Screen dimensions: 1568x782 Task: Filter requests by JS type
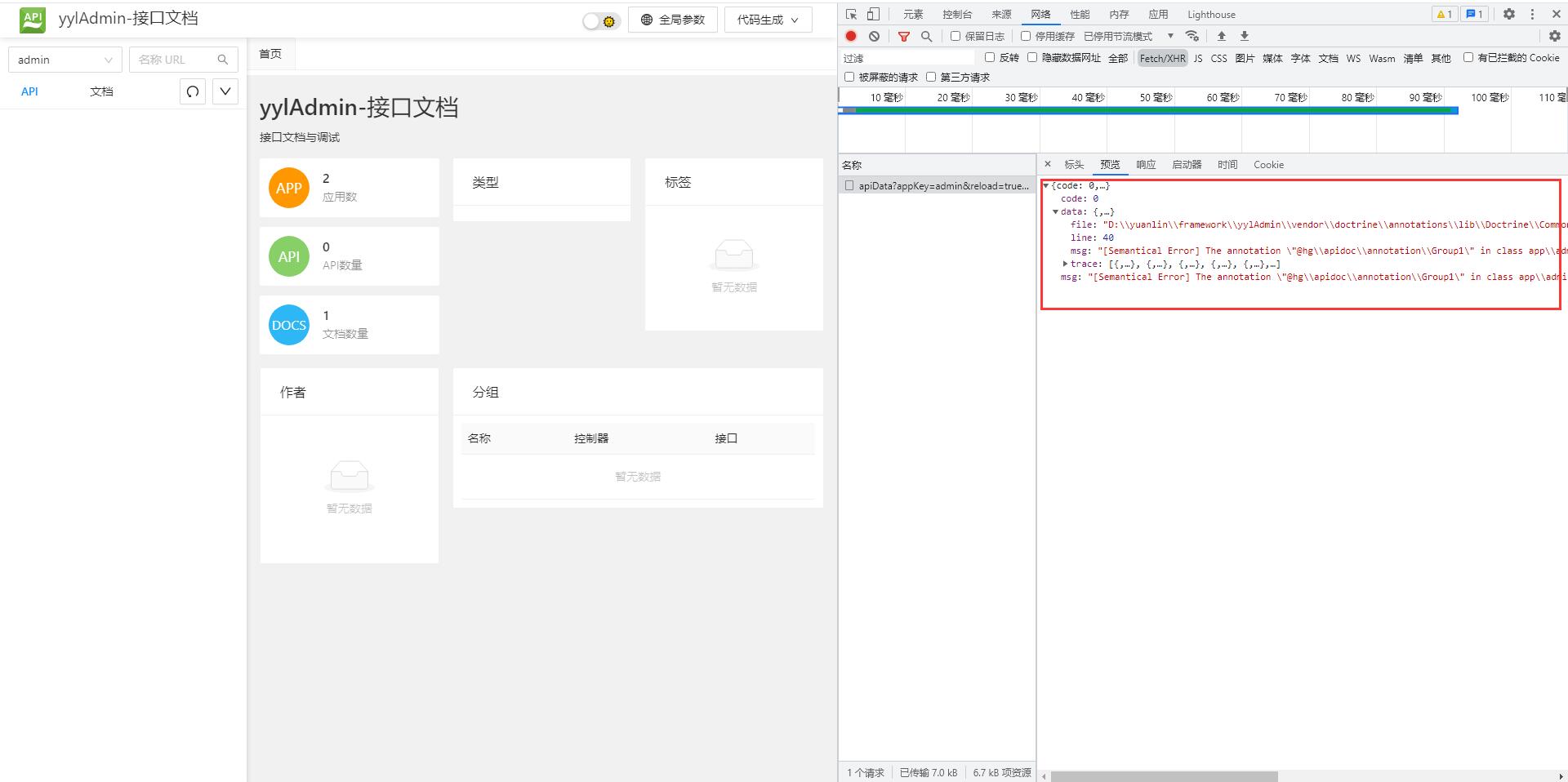tap(1197, 58)
